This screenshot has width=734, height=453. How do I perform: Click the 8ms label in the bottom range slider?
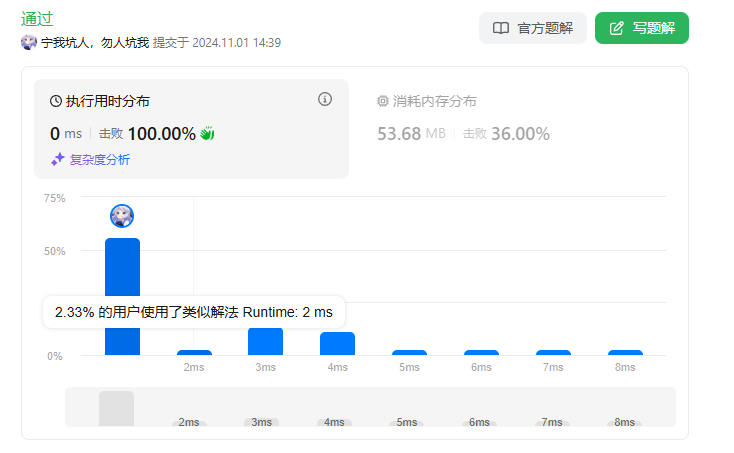pos(624,422)
